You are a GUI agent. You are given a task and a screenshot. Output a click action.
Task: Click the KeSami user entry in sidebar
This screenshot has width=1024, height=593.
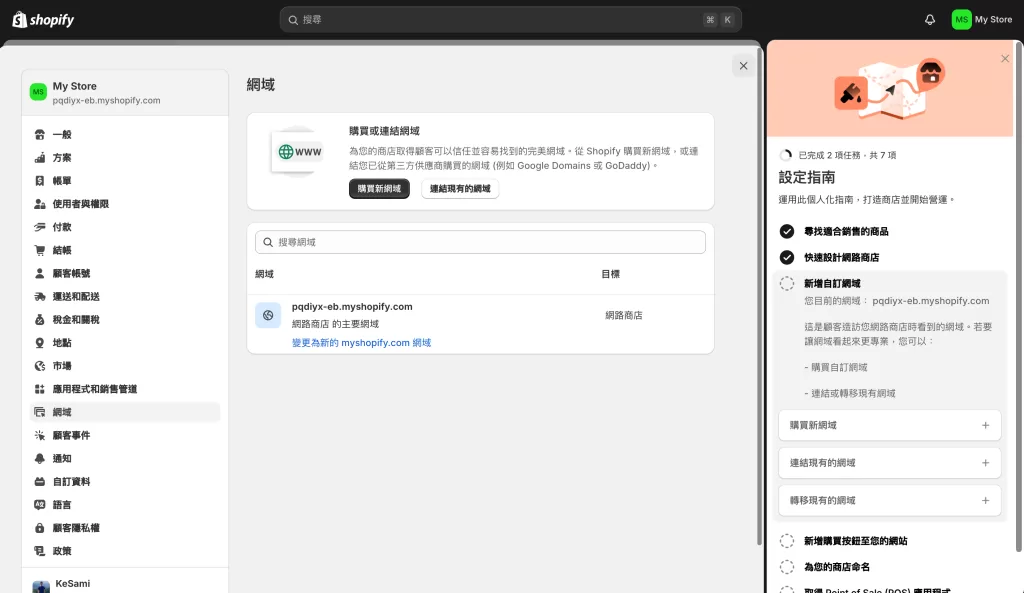pyautogui.click(x=125, y=584)
